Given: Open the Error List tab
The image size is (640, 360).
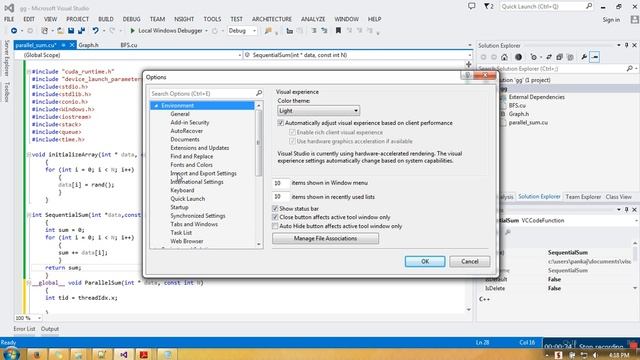Looking at the screenshot, I should (24, 329).
